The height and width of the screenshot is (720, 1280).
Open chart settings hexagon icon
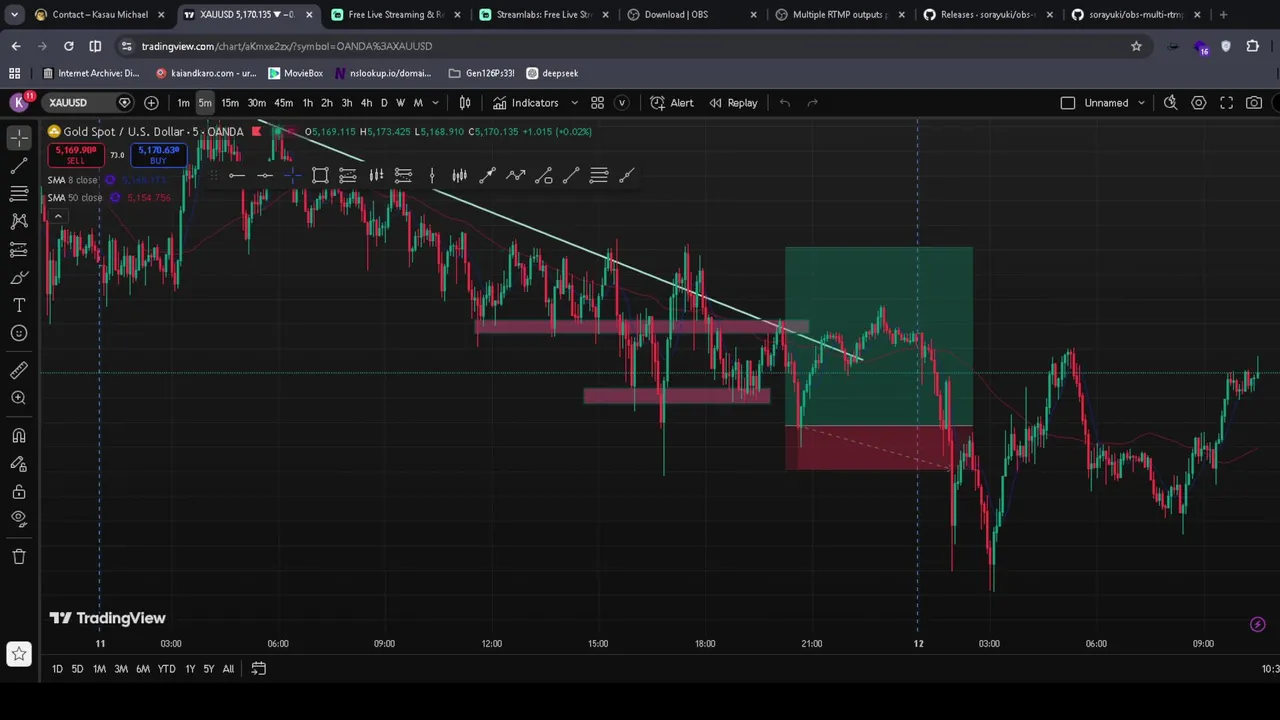tap(1198, 103)
